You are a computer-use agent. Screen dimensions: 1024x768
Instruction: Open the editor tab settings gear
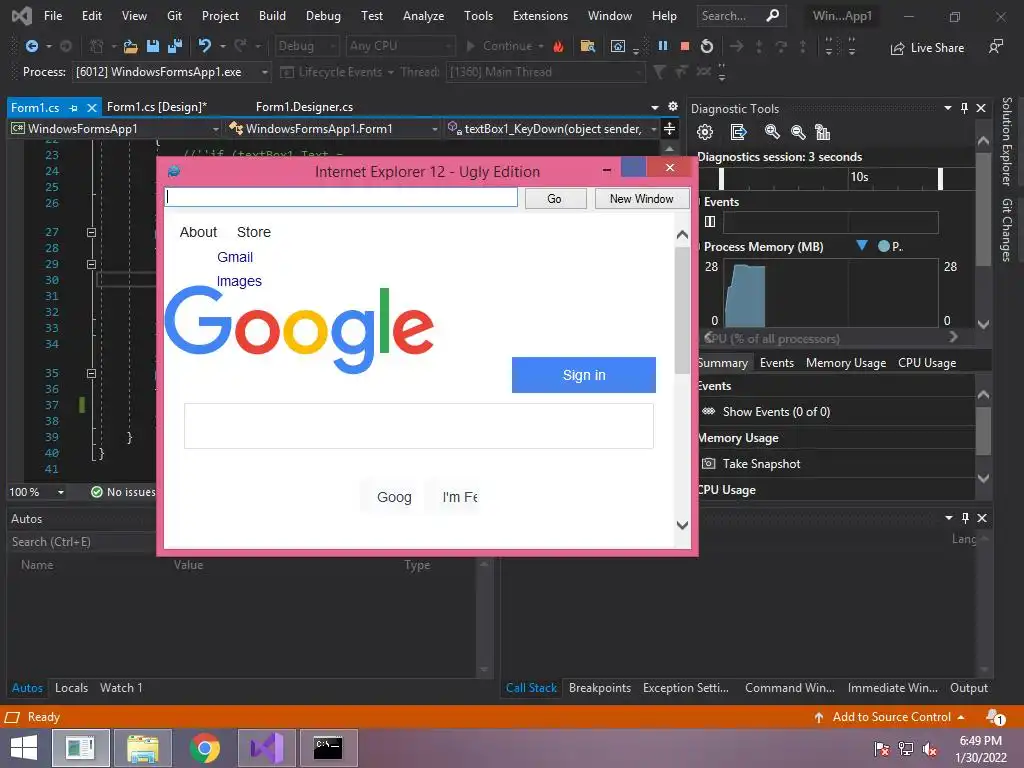[673, 106]
